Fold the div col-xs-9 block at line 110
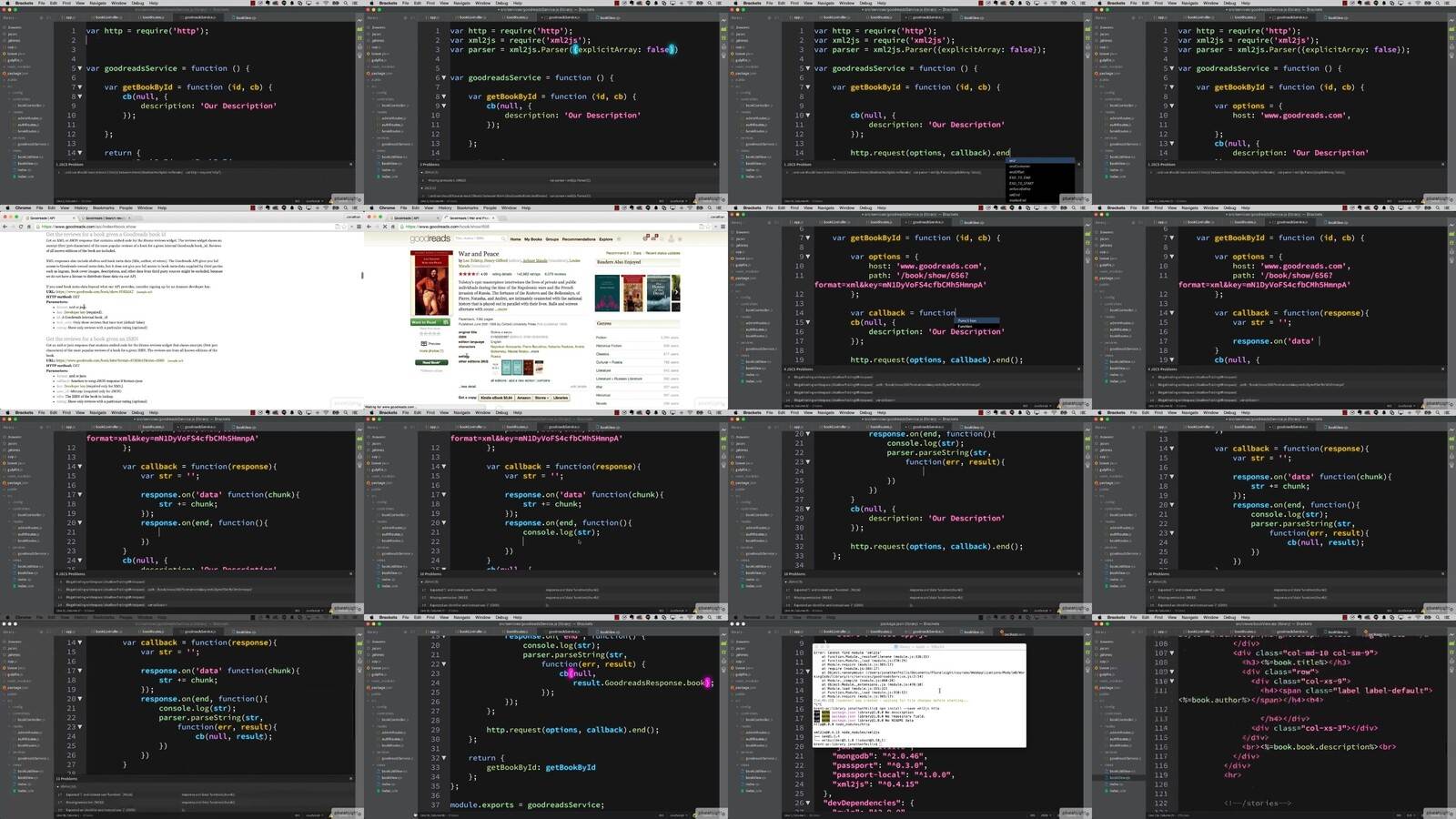Image resolution: width=1456 pixels, height=819 pixels. coord(1172,682)
